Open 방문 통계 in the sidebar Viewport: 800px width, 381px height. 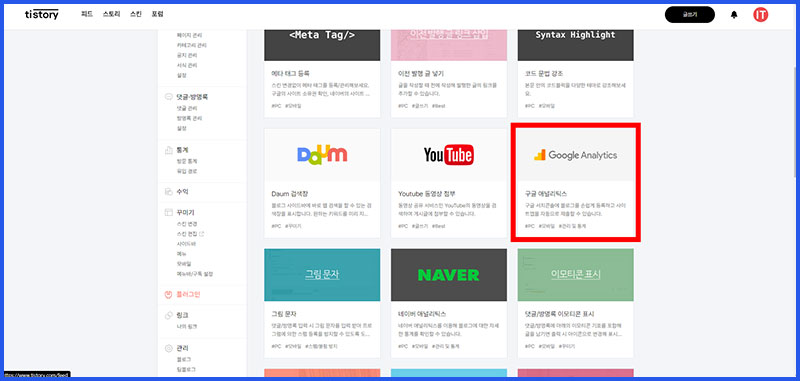pos(187,161)
